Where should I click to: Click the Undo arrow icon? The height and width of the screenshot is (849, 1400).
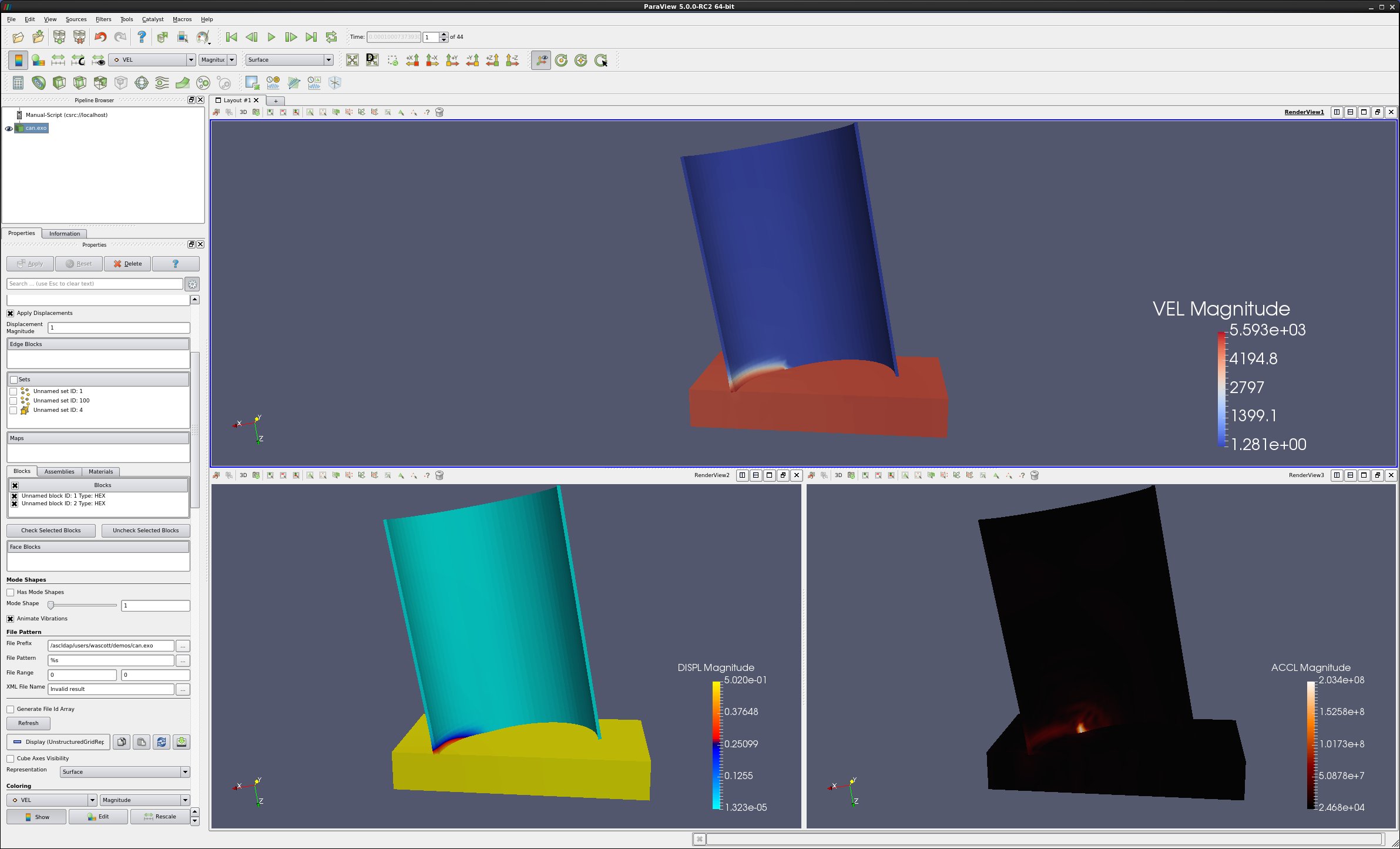(100, 37)
